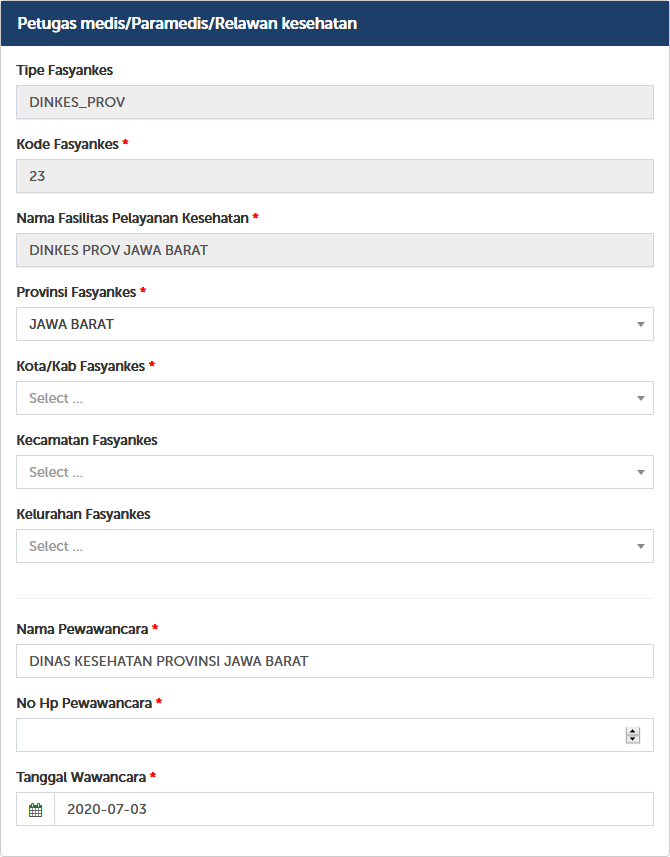The width and height of the screenshot is (670, 857).
Task: Open the Provinsi Fasyankes combo box
Action: pyautogui.click(x=334, y=324)
